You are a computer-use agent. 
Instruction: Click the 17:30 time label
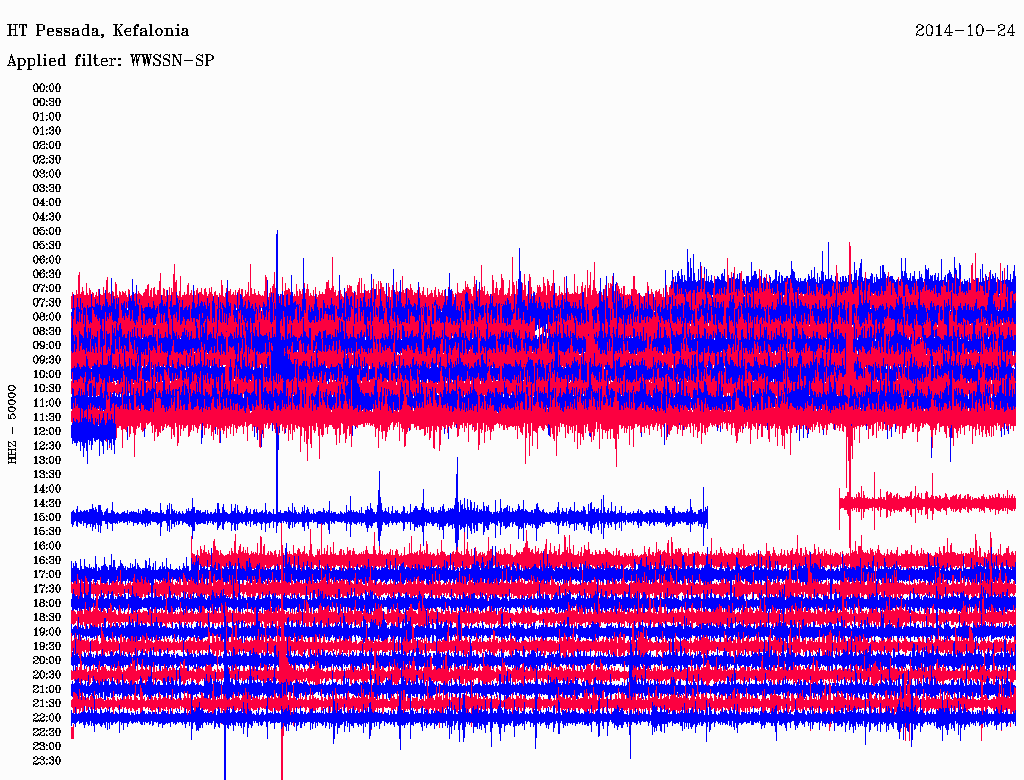(47, 589)
